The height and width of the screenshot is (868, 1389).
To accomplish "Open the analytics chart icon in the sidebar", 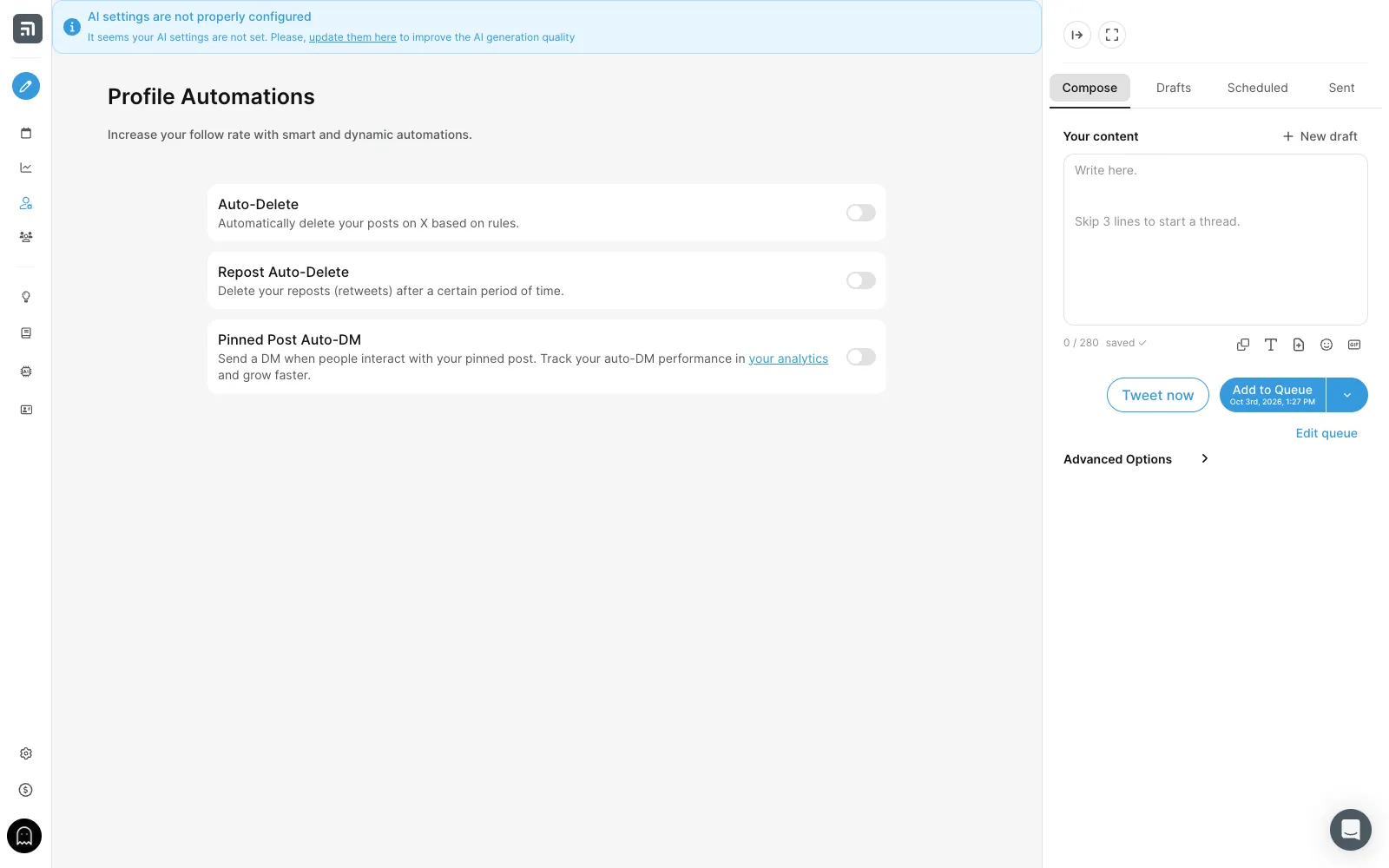I will pyautogui.click(x=26, y=168).
